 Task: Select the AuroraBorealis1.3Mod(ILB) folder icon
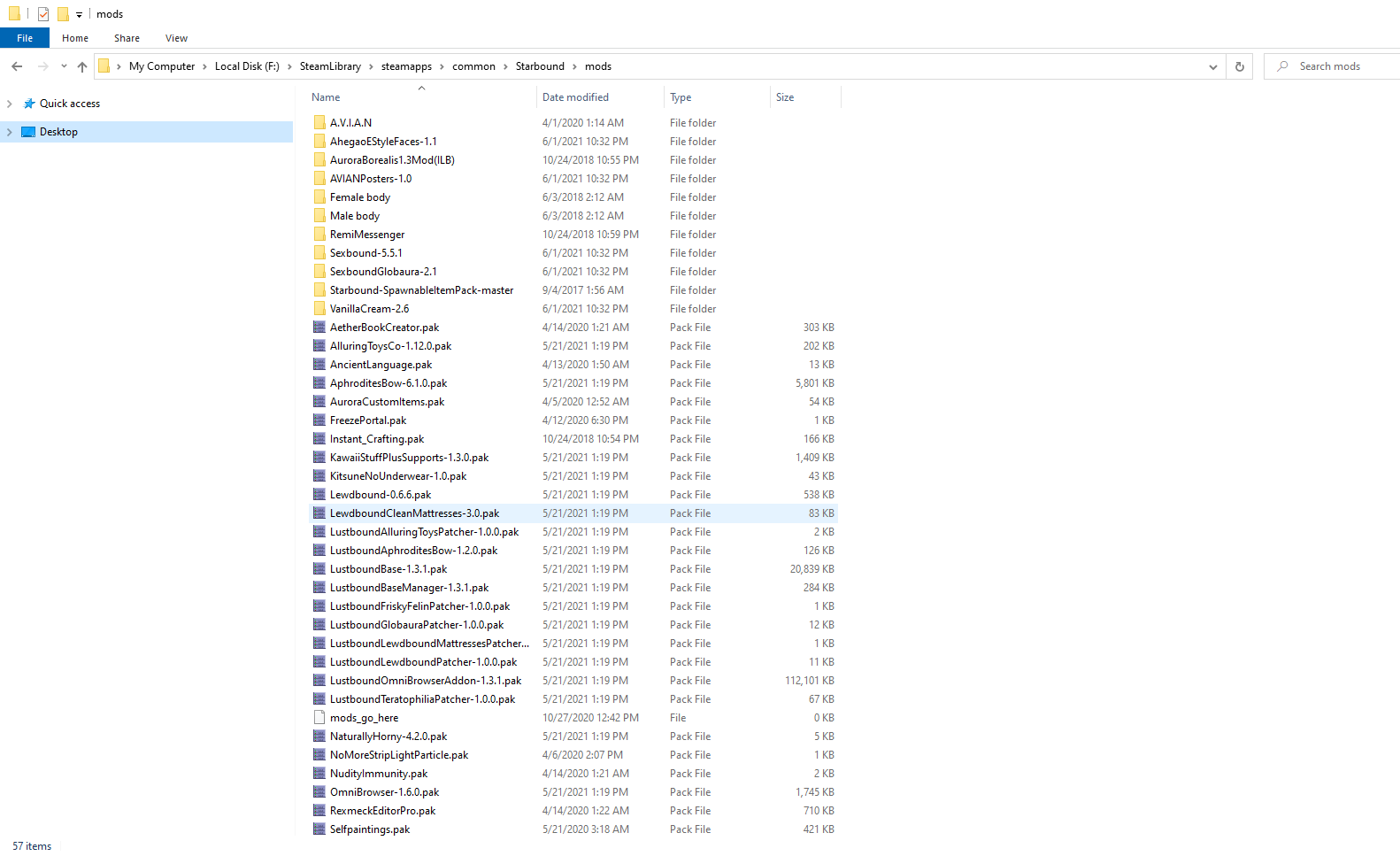click(319, 159)
